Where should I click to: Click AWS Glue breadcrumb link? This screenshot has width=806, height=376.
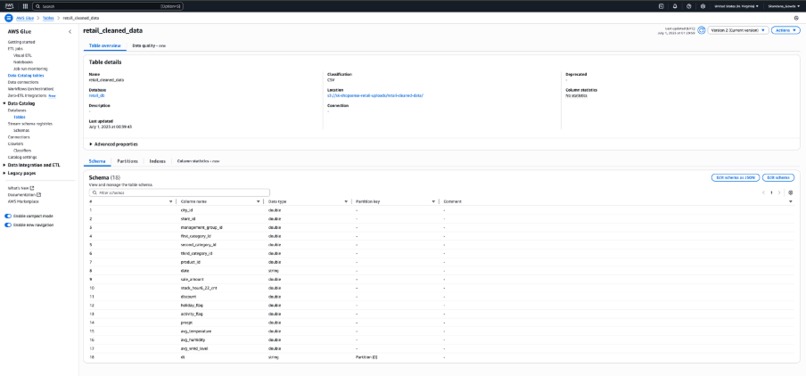pyautogui.click(x=26, y=18)
